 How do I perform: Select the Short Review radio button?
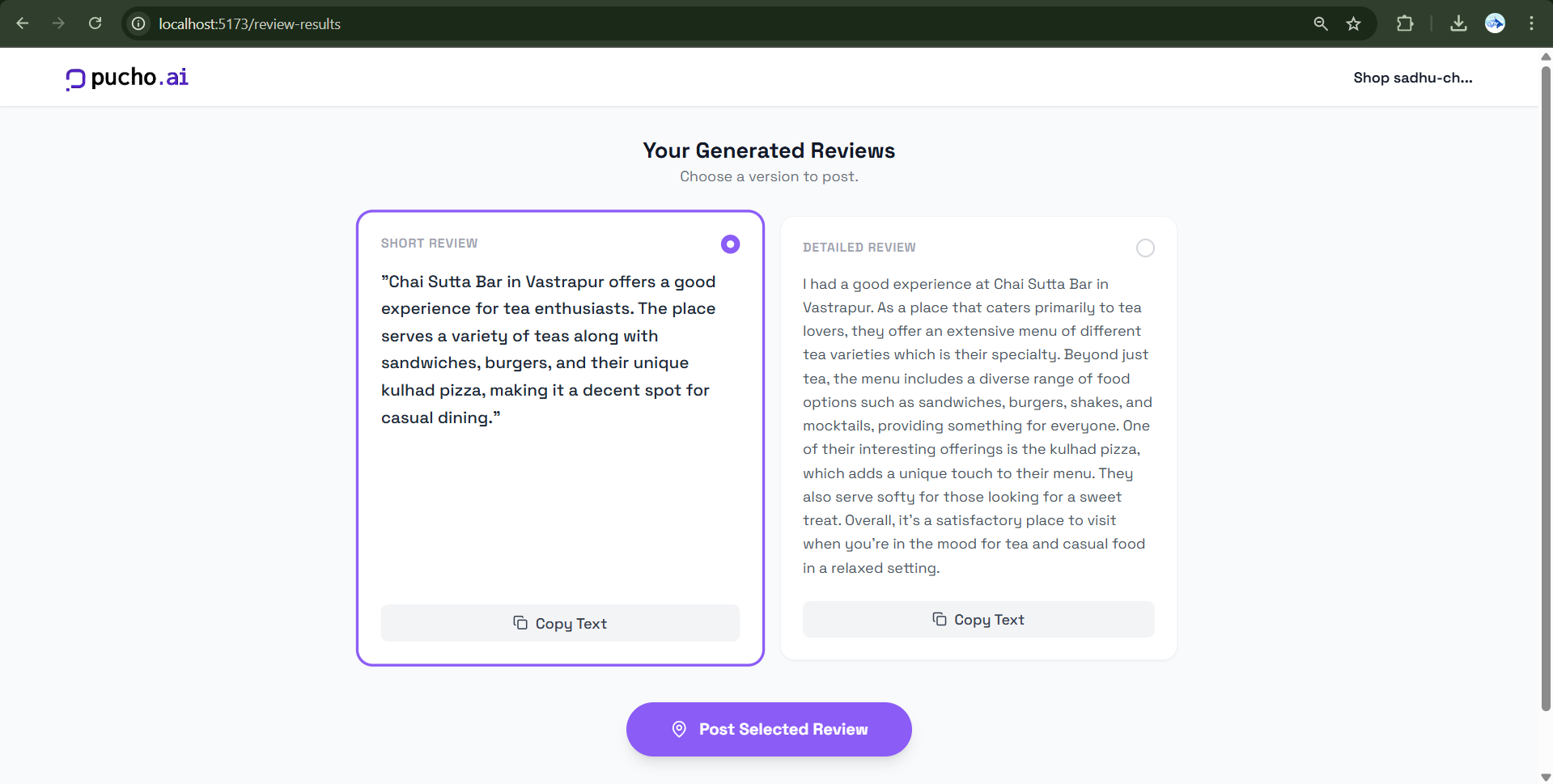(730, 244)
